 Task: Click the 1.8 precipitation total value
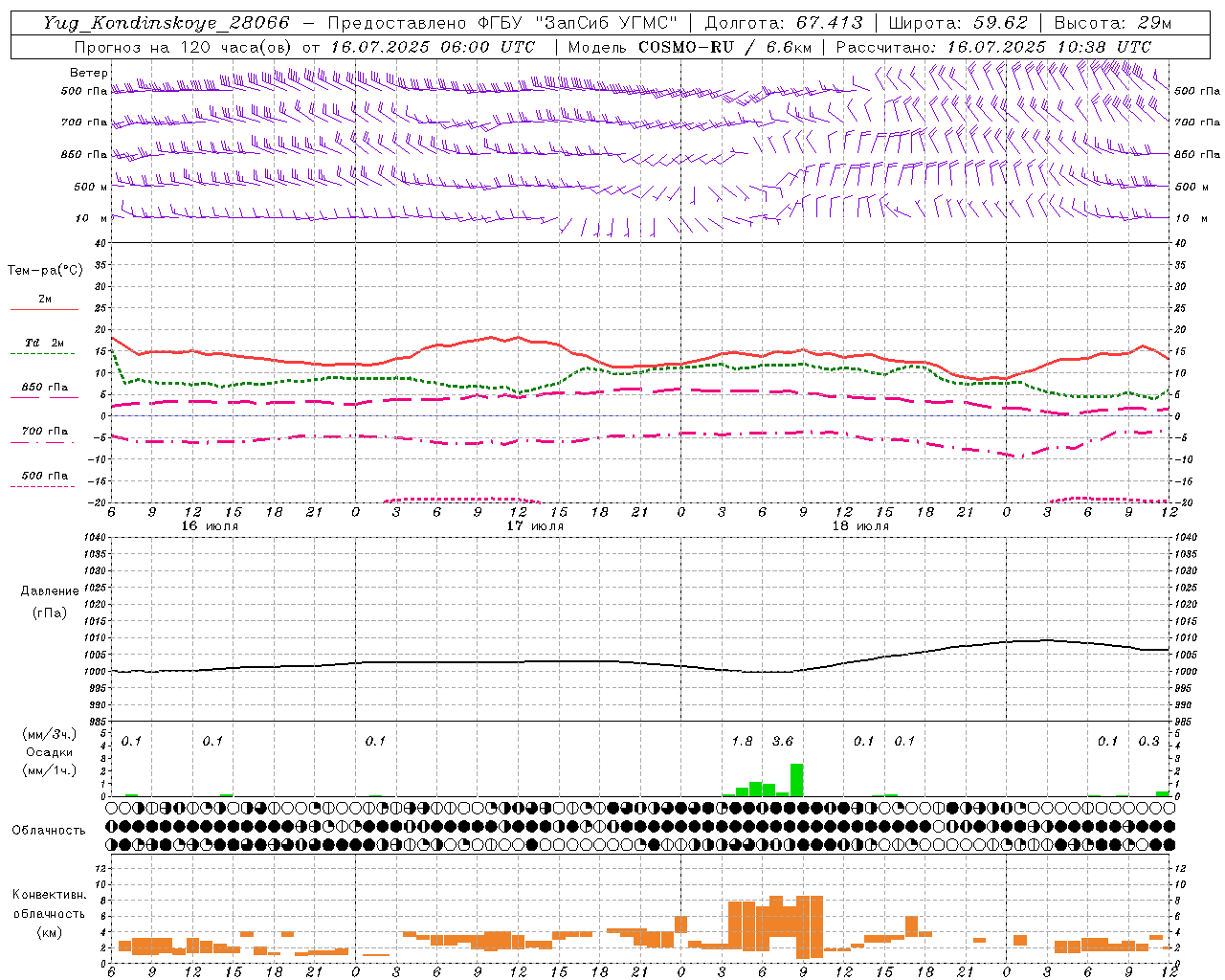pyautogui.click(x=742, y=741)
